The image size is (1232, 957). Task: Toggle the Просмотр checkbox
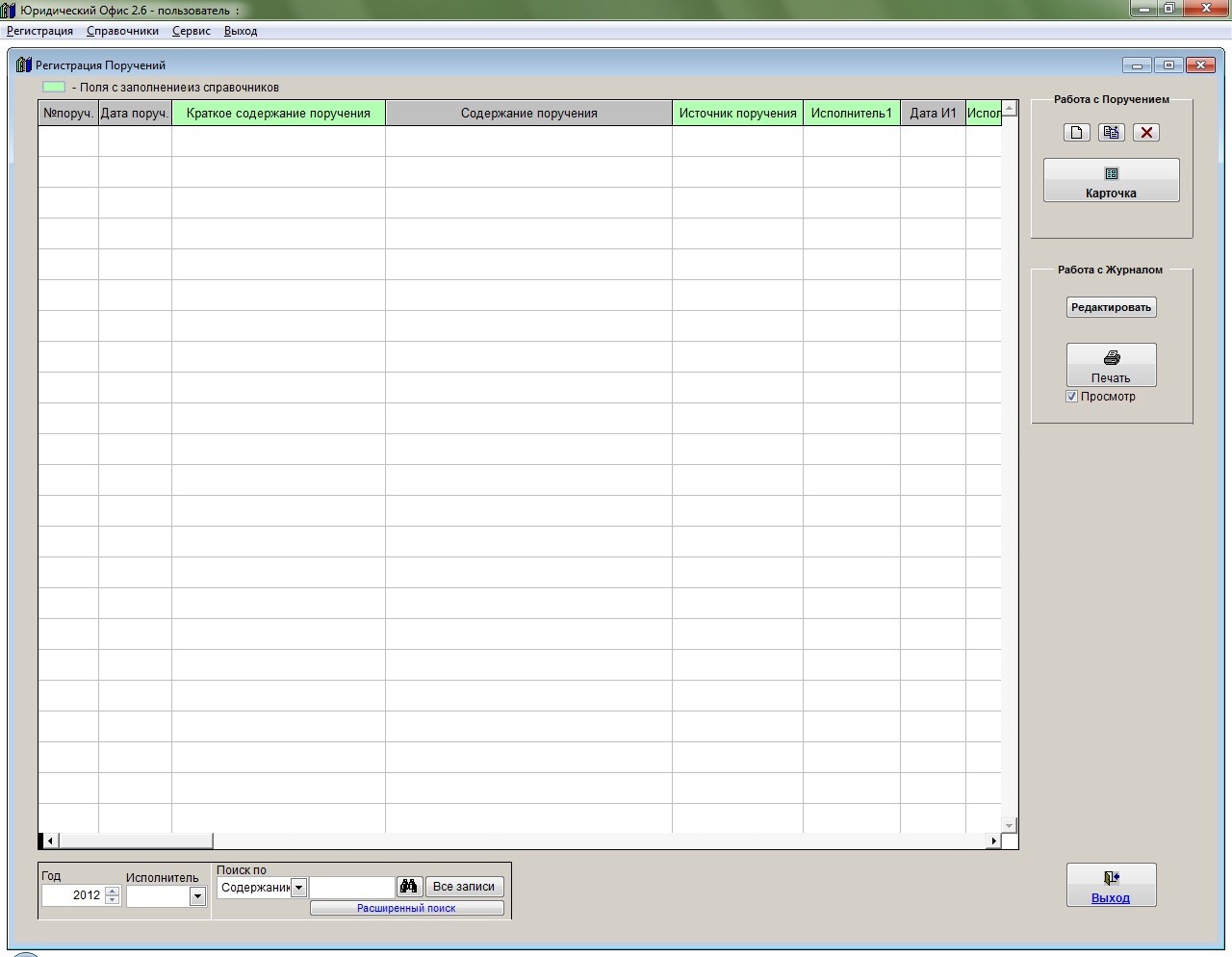pos(1071,397)
